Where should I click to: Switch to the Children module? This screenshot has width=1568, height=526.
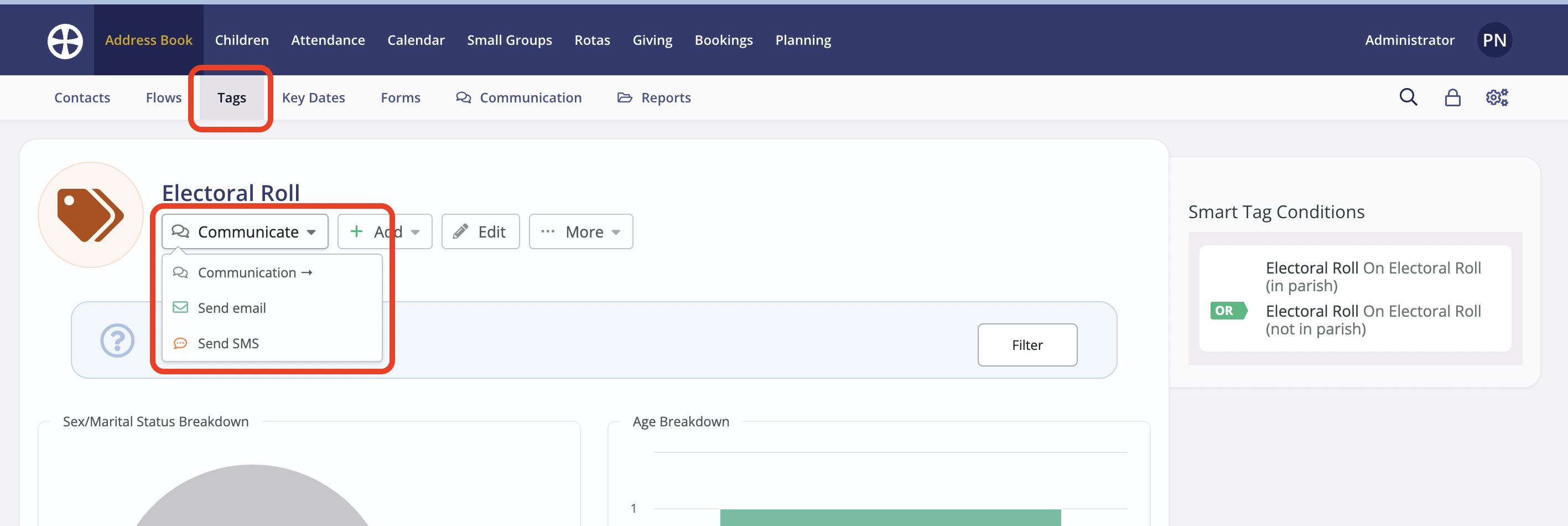tap(242, 40)
